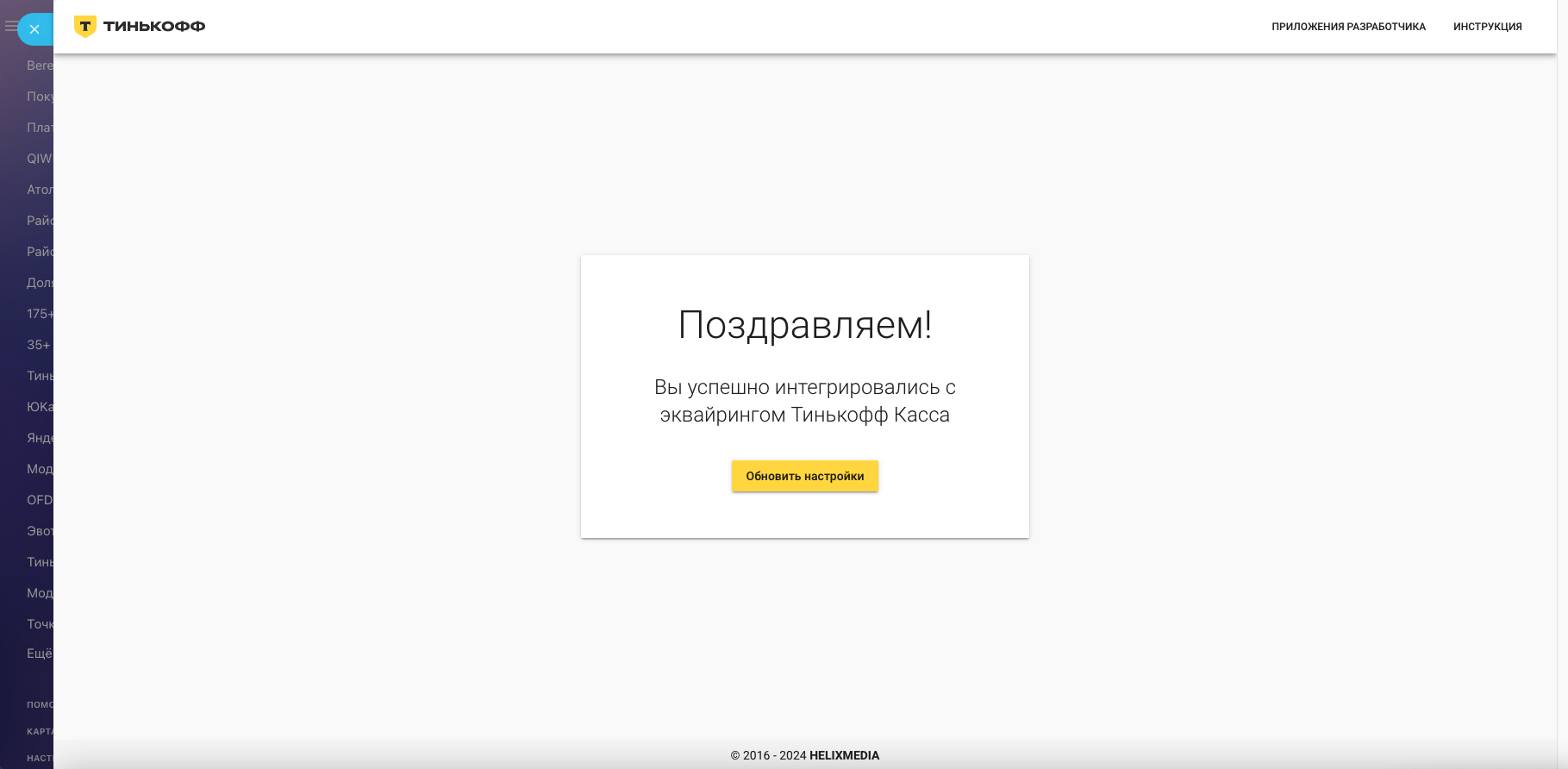Viewport: 1568px width, 769px height.
Task: Click the Обновить настройки button
Action: click(x=805, y=476)
